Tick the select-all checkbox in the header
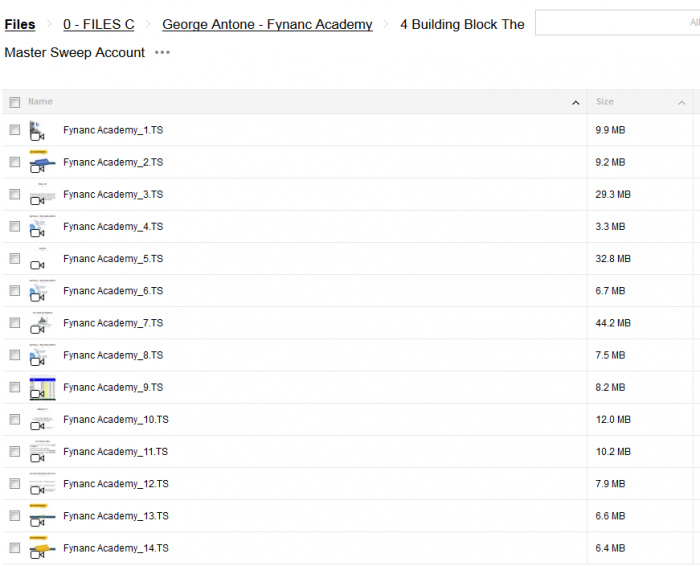This screenshot has width=700, height=566. [15, 102]
